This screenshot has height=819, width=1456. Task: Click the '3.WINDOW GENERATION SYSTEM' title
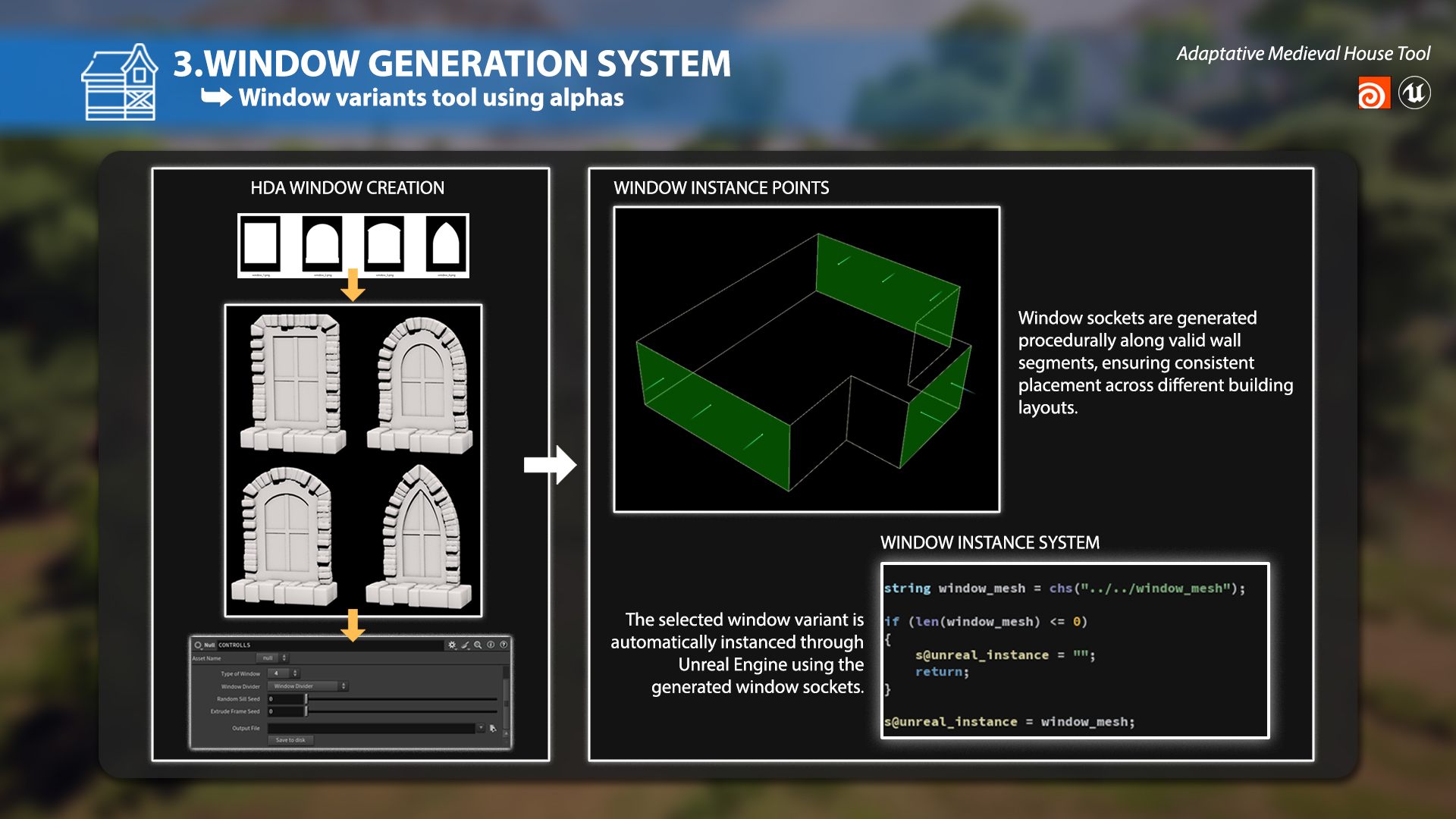pos(452,64)
